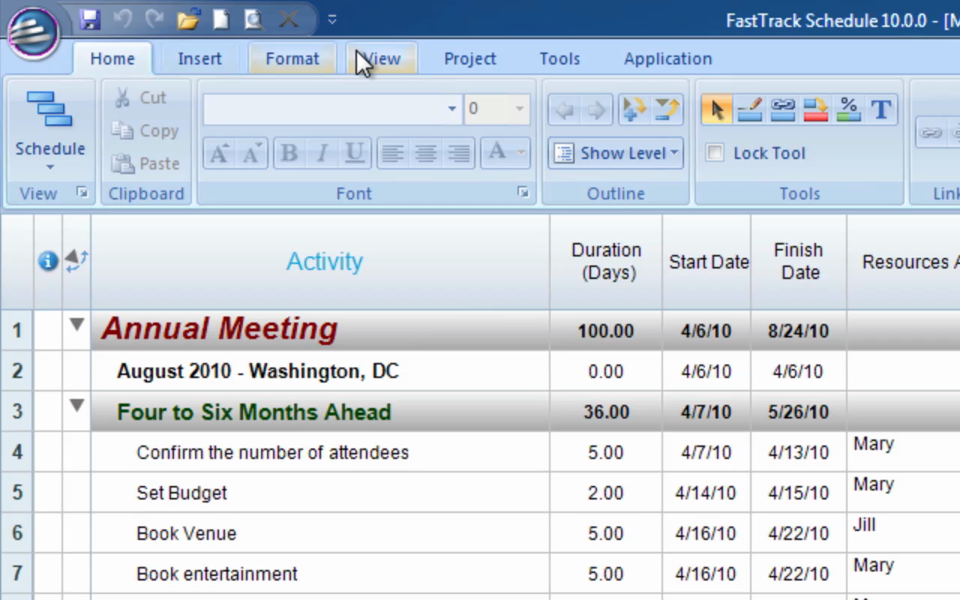Select the 36.00 duration cell
Screen dimensions: 960x600
pos(606,412)
